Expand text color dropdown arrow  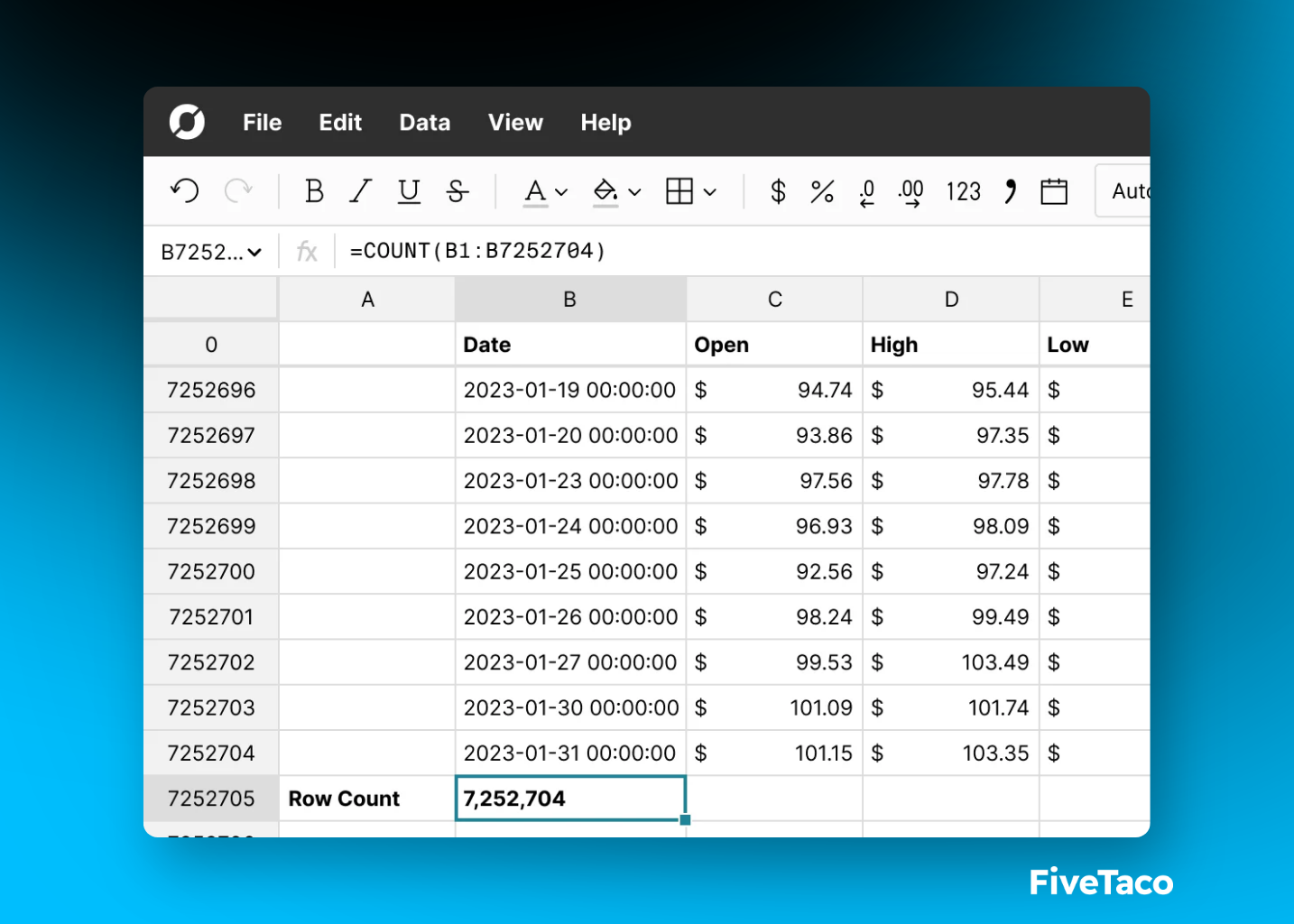(x=561, y=192)
